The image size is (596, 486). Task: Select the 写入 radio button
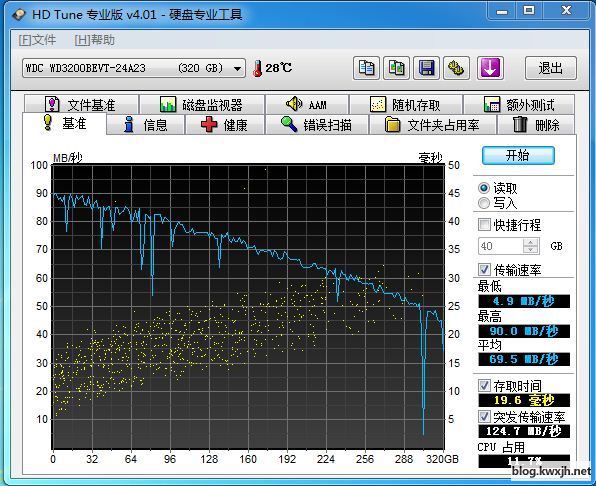click(x=484, y=203)
